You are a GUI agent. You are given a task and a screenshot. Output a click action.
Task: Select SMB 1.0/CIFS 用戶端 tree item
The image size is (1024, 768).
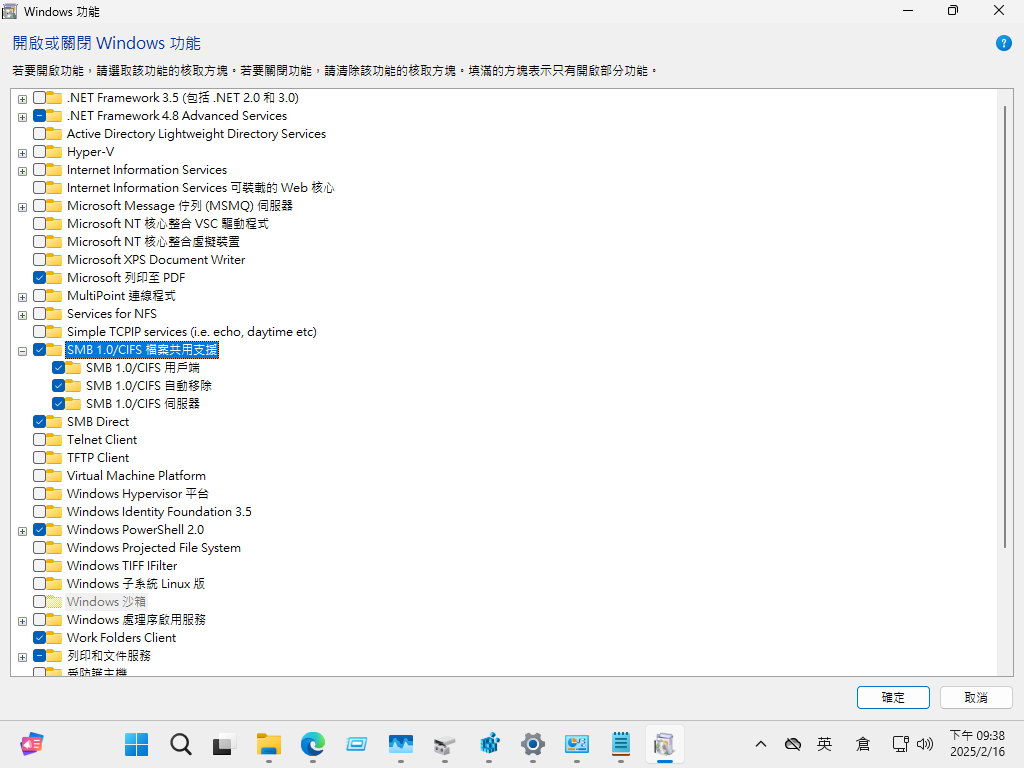(142, 368)
